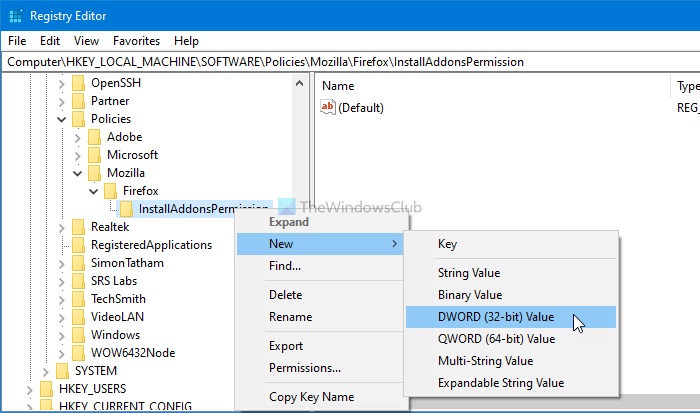Click the Realtek folder icon
This screenshot has width=700, height=413.
pos(79,227)
